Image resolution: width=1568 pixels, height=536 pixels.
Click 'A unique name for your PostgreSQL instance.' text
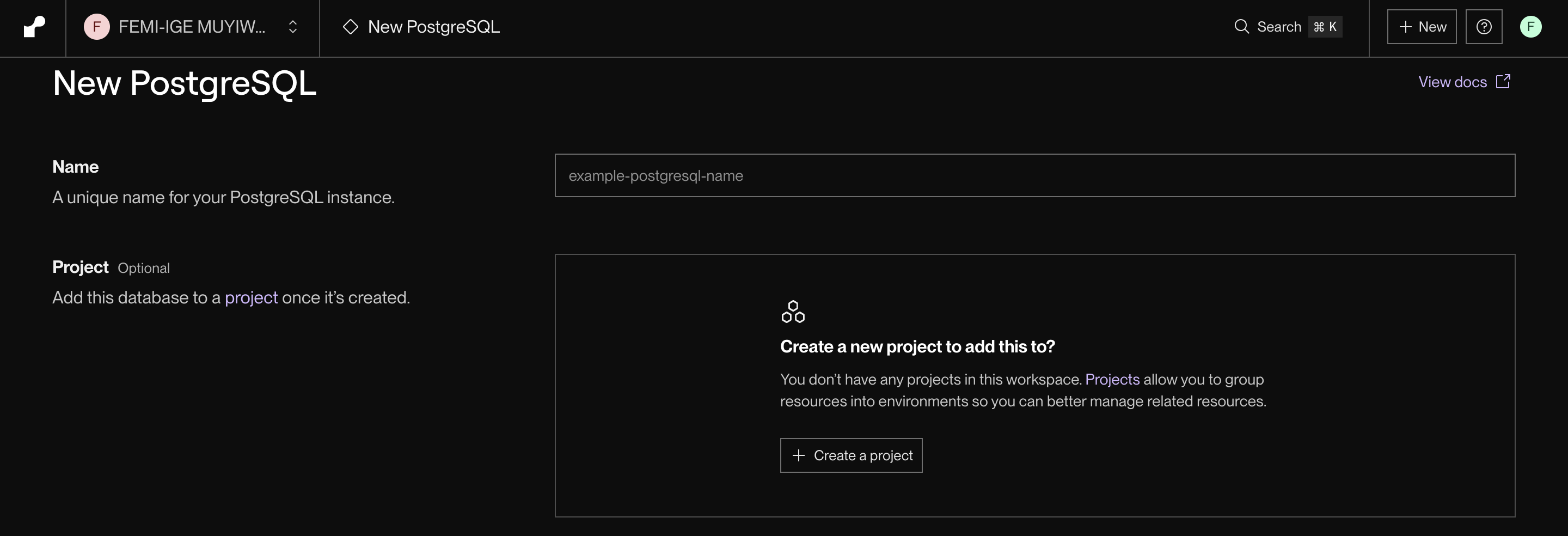click(x=223, y=197)
